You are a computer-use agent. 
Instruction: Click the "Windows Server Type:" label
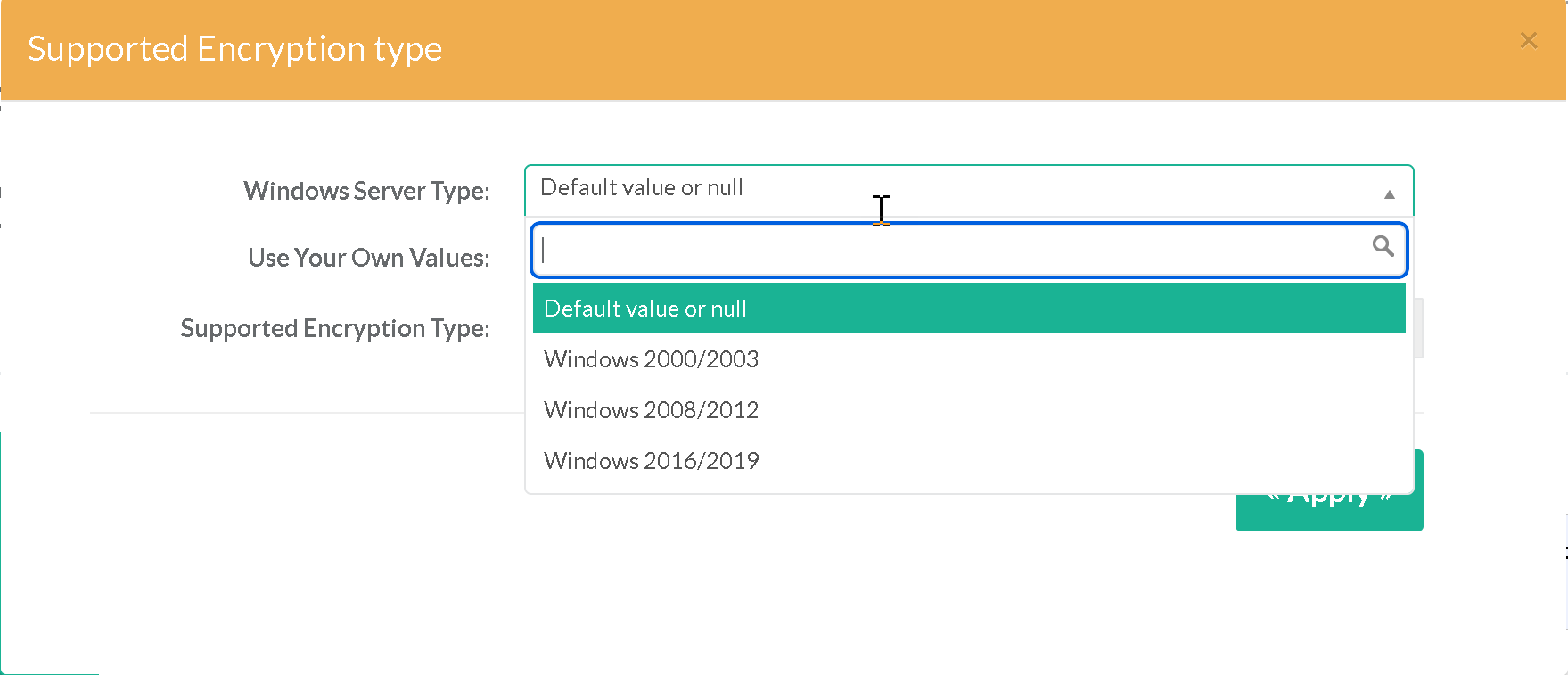pyautogui.click(x=366, y=191)
